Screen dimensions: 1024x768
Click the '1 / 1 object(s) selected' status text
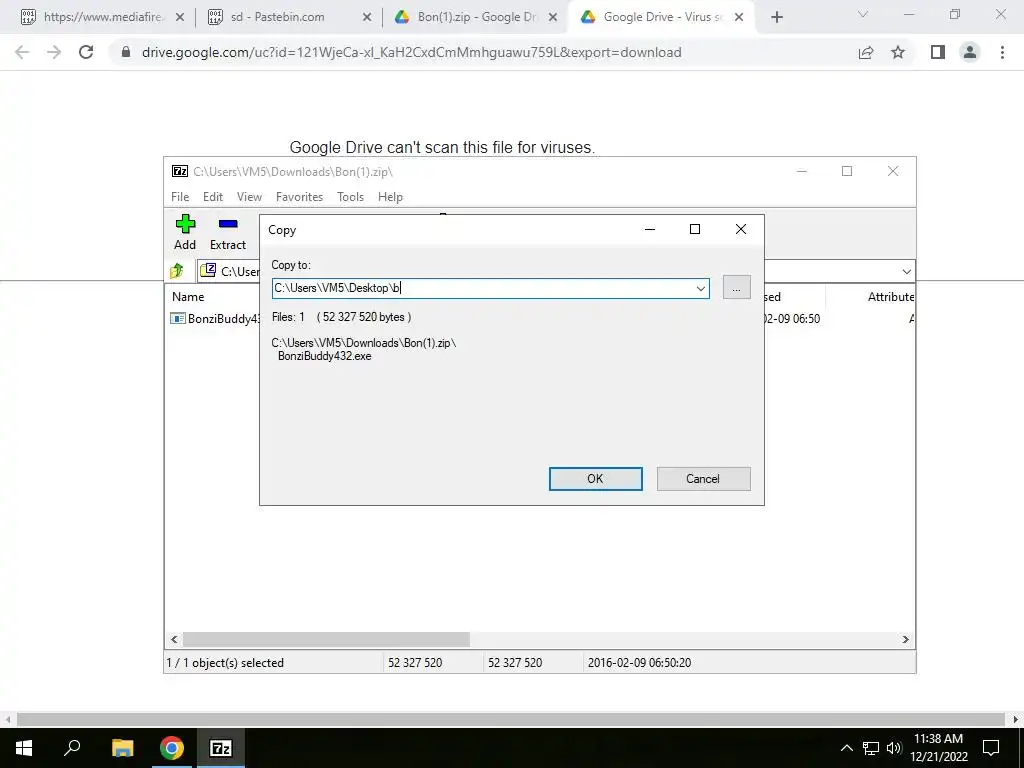(x=225, y=663)
